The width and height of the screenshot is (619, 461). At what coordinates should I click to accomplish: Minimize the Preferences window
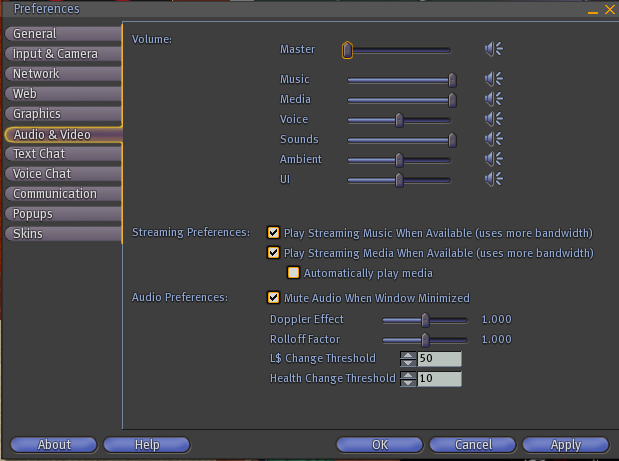(x=593, y=13)
